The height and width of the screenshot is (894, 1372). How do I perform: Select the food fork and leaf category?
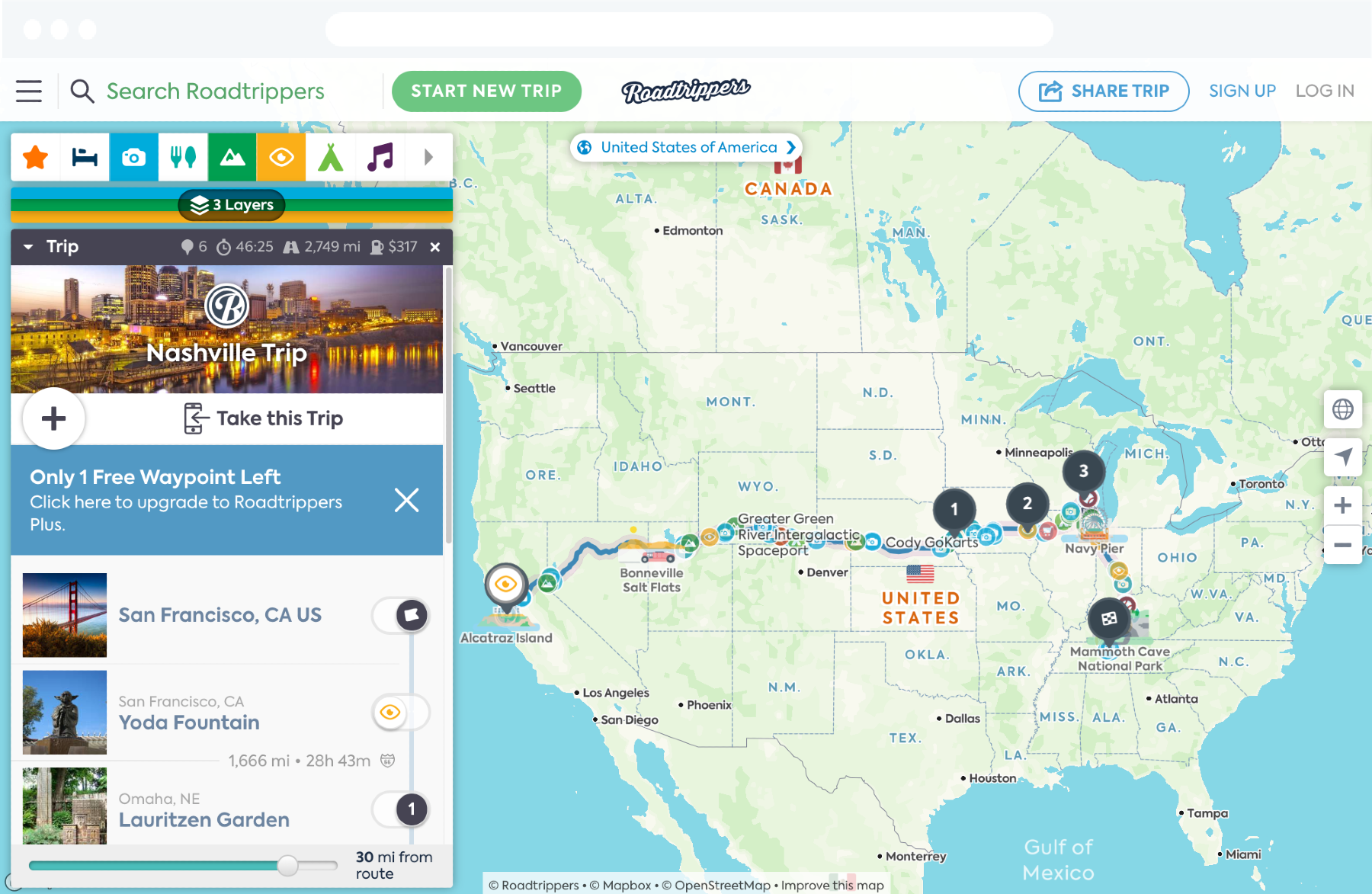[183, 158]
